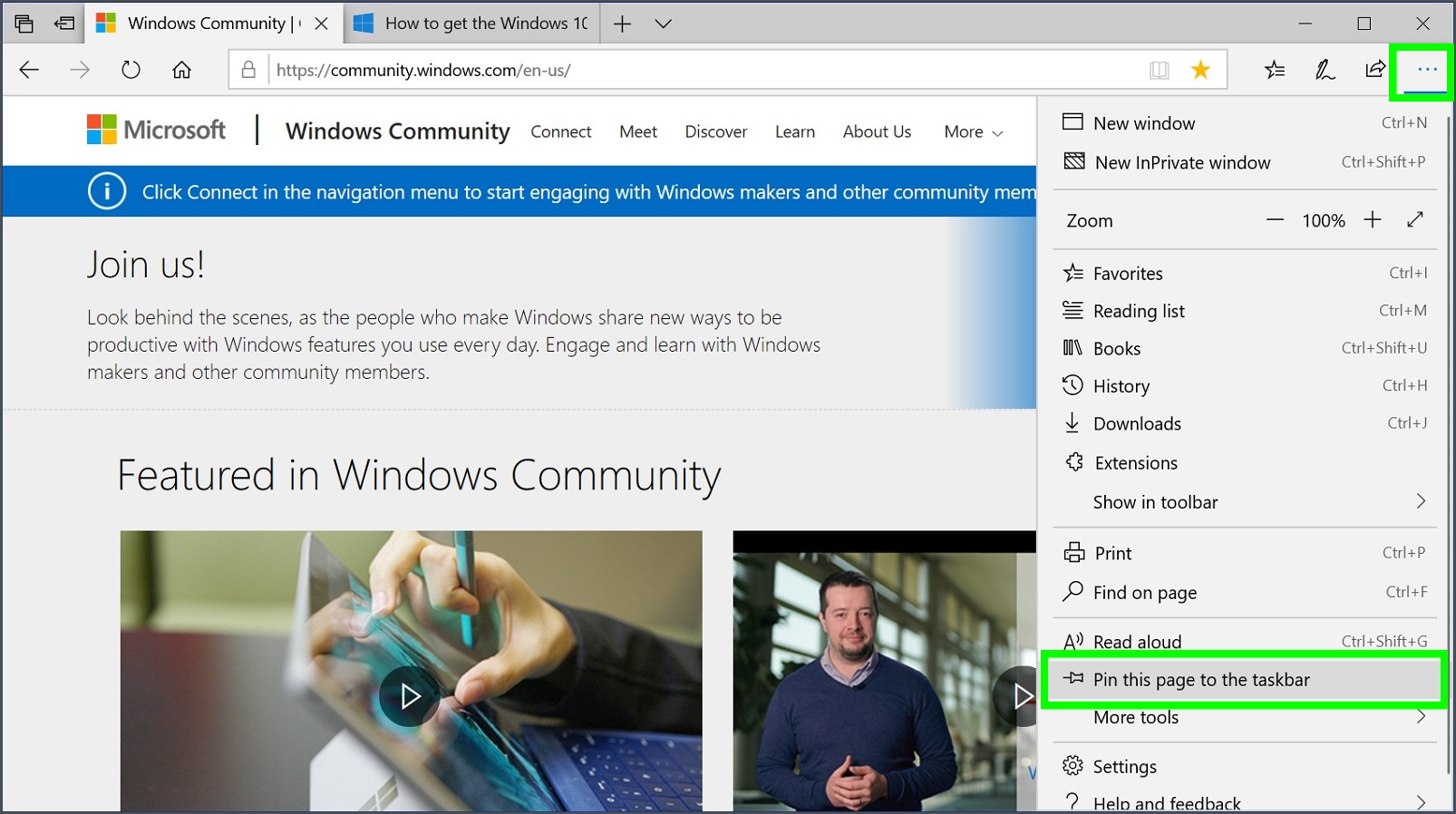This screenshot has height=814, width=1456.
Task: Open the Favorites hub icon in toolbar
Action: 1275,70
